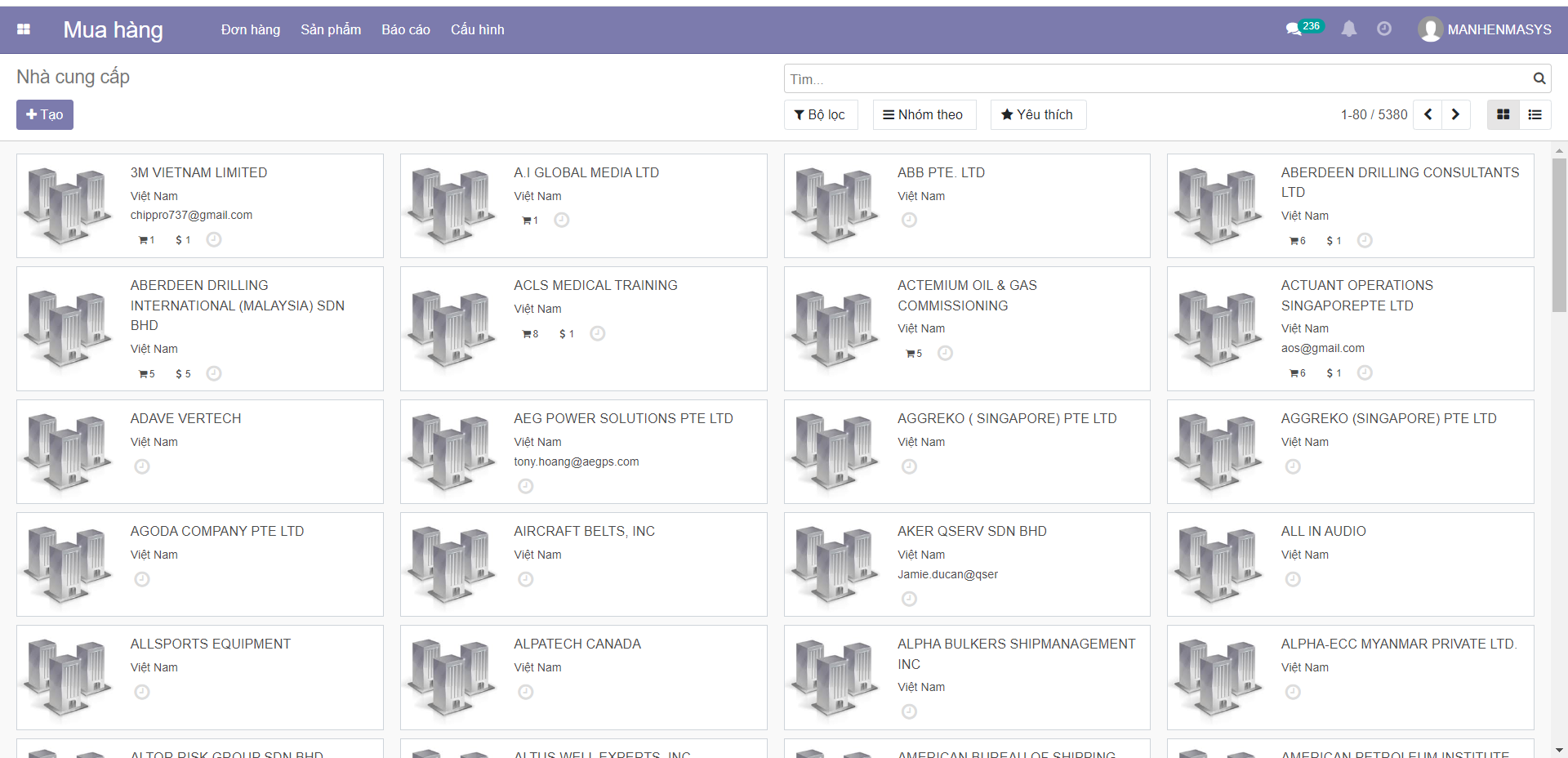Click purchase cart icon on ACLS MEDICAL TRAINING

click(528, 334)
